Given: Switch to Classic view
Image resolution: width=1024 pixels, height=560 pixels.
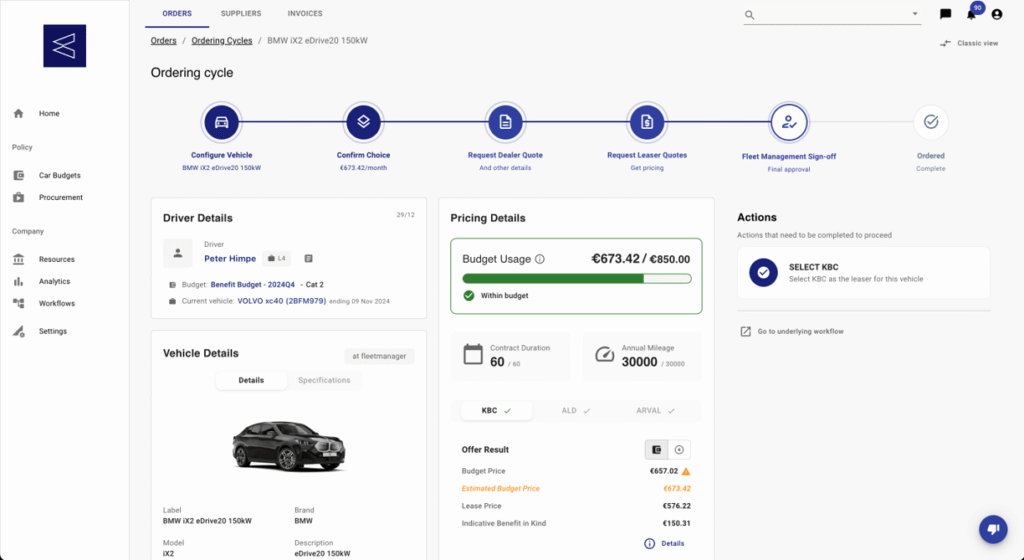Looking at the screenshot, I should pos(969,43).
